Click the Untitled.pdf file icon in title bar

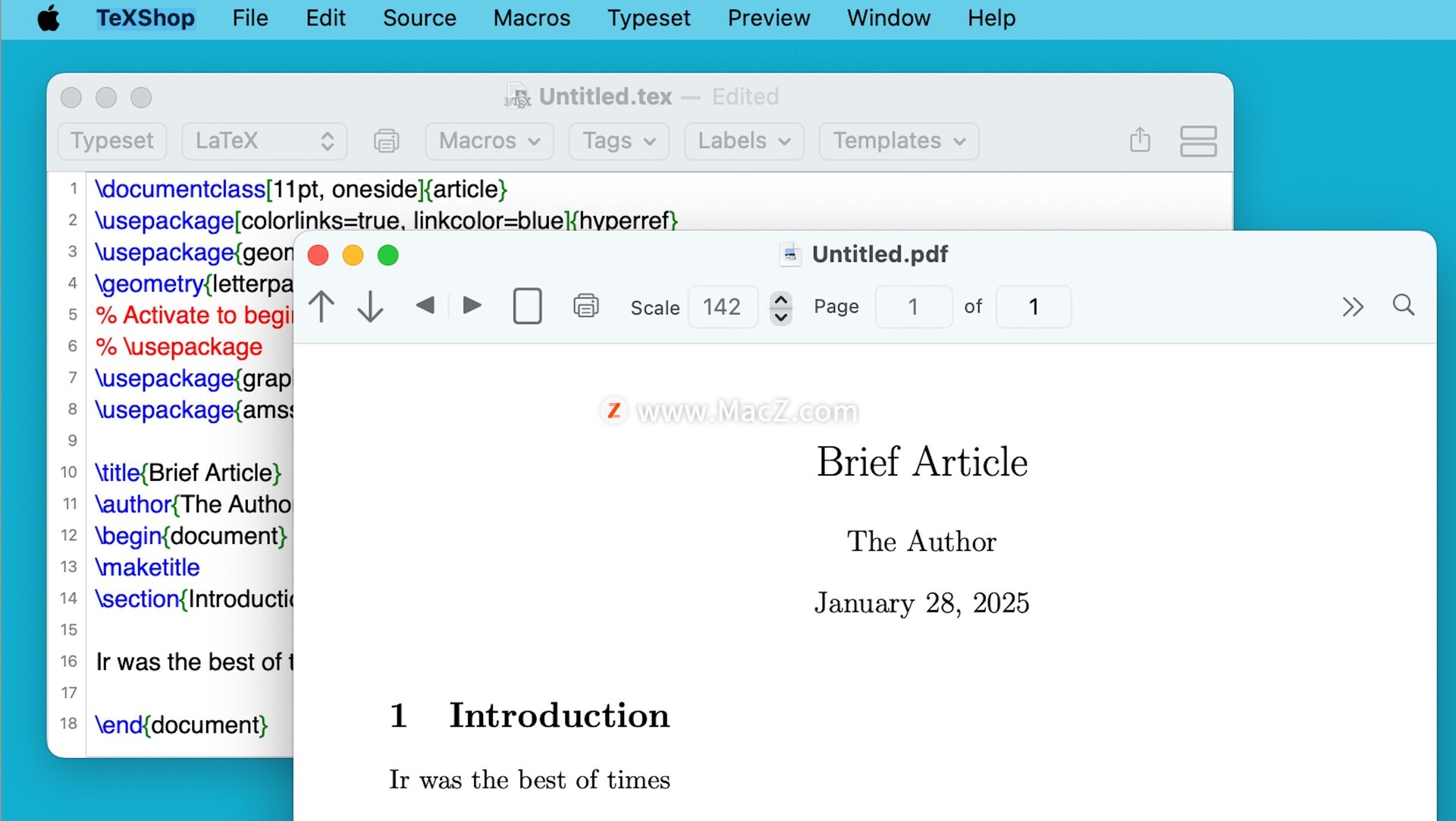pyautogui.click(x=790, y=255)
